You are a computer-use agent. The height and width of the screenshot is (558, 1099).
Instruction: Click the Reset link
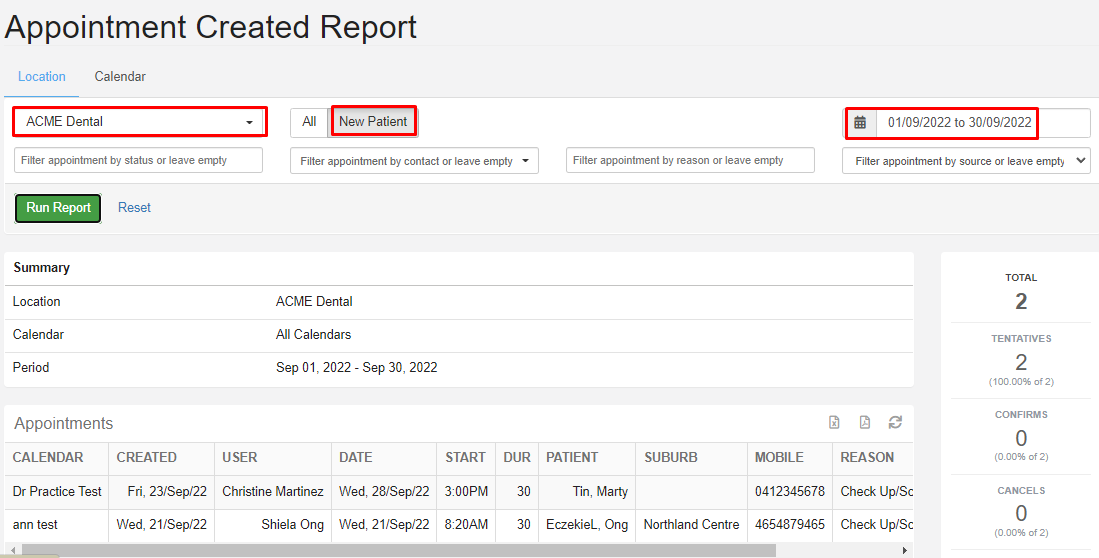click(x=134, y=208)
